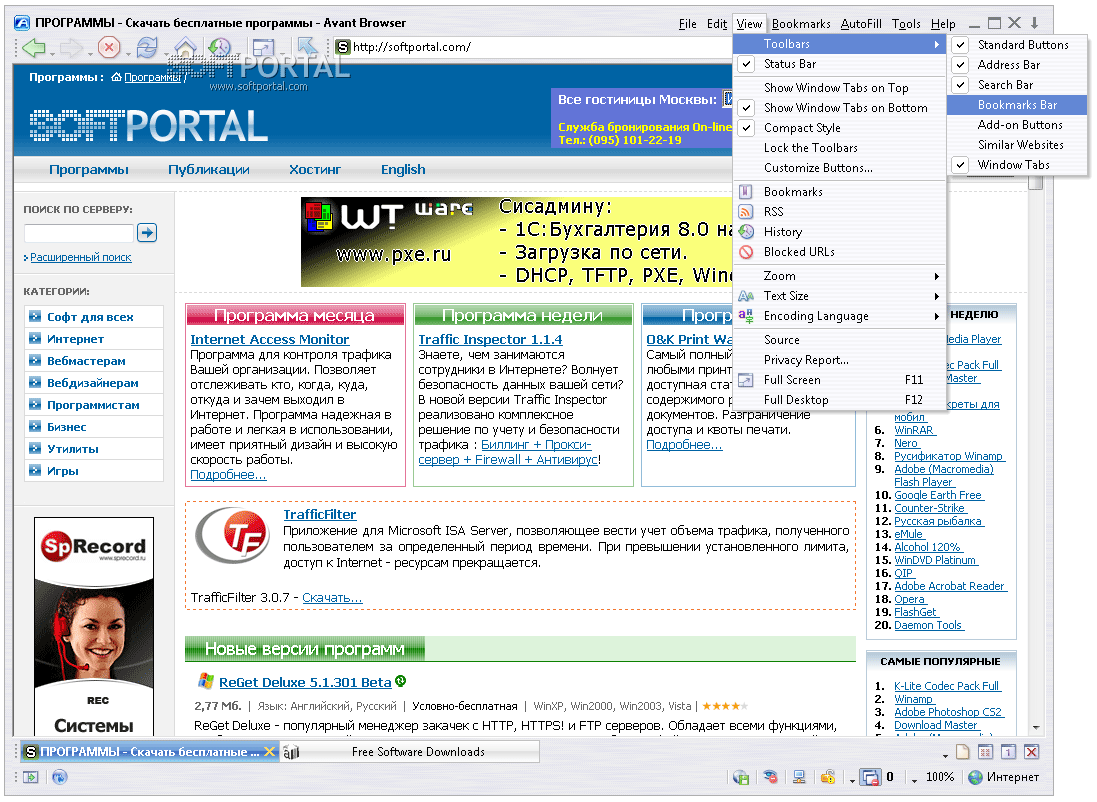This screenshot has height=802, width=1097.
Task: Open Публикации navigation link
Action: click(208, 169)
